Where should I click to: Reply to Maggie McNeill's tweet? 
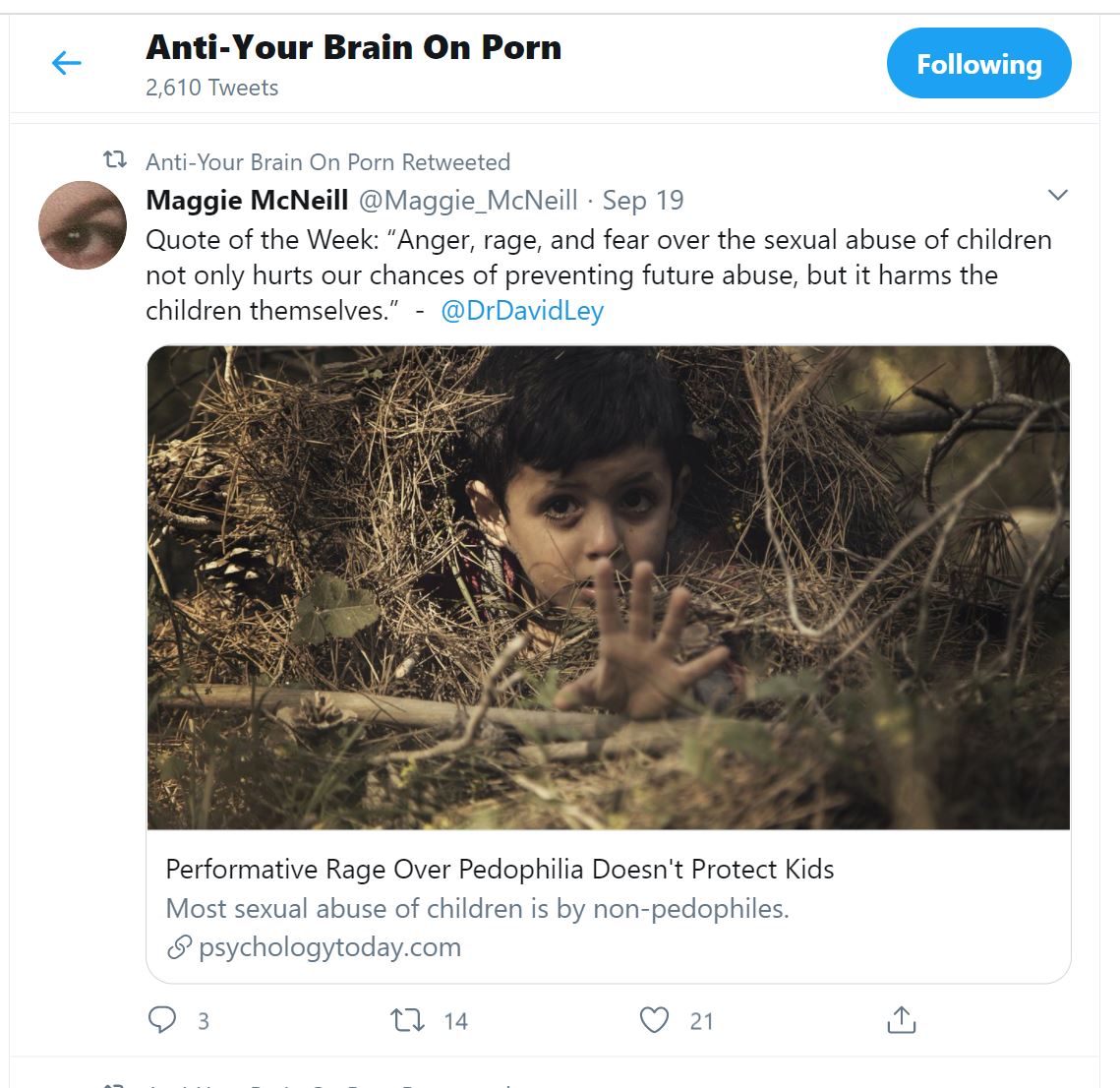coord(161,1020)
